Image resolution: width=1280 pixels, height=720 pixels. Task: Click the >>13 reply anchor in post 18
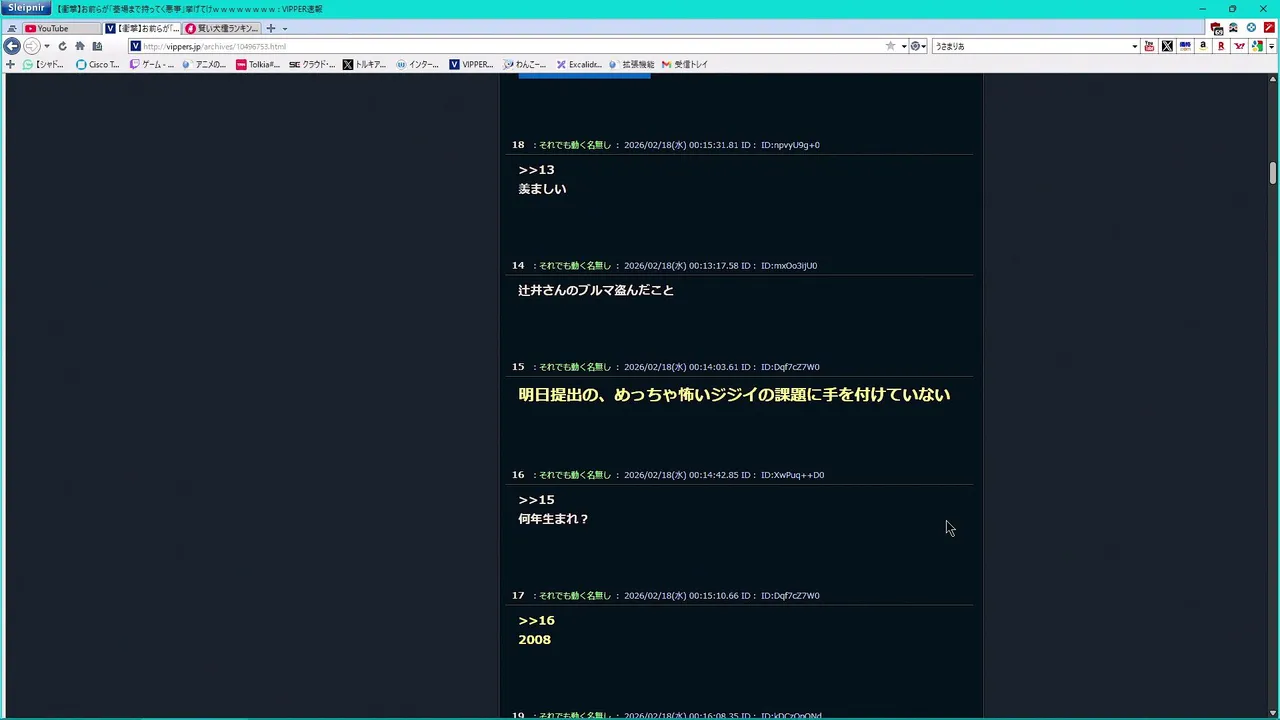536,170
